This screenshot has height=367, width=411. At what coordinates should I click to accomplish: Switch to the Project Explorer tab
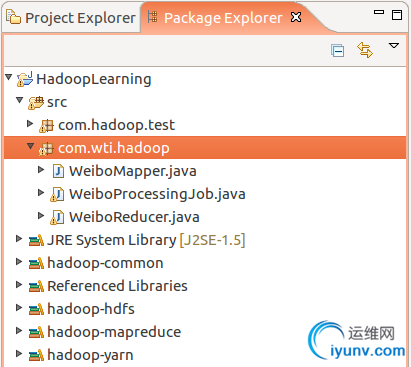[71, 18]
